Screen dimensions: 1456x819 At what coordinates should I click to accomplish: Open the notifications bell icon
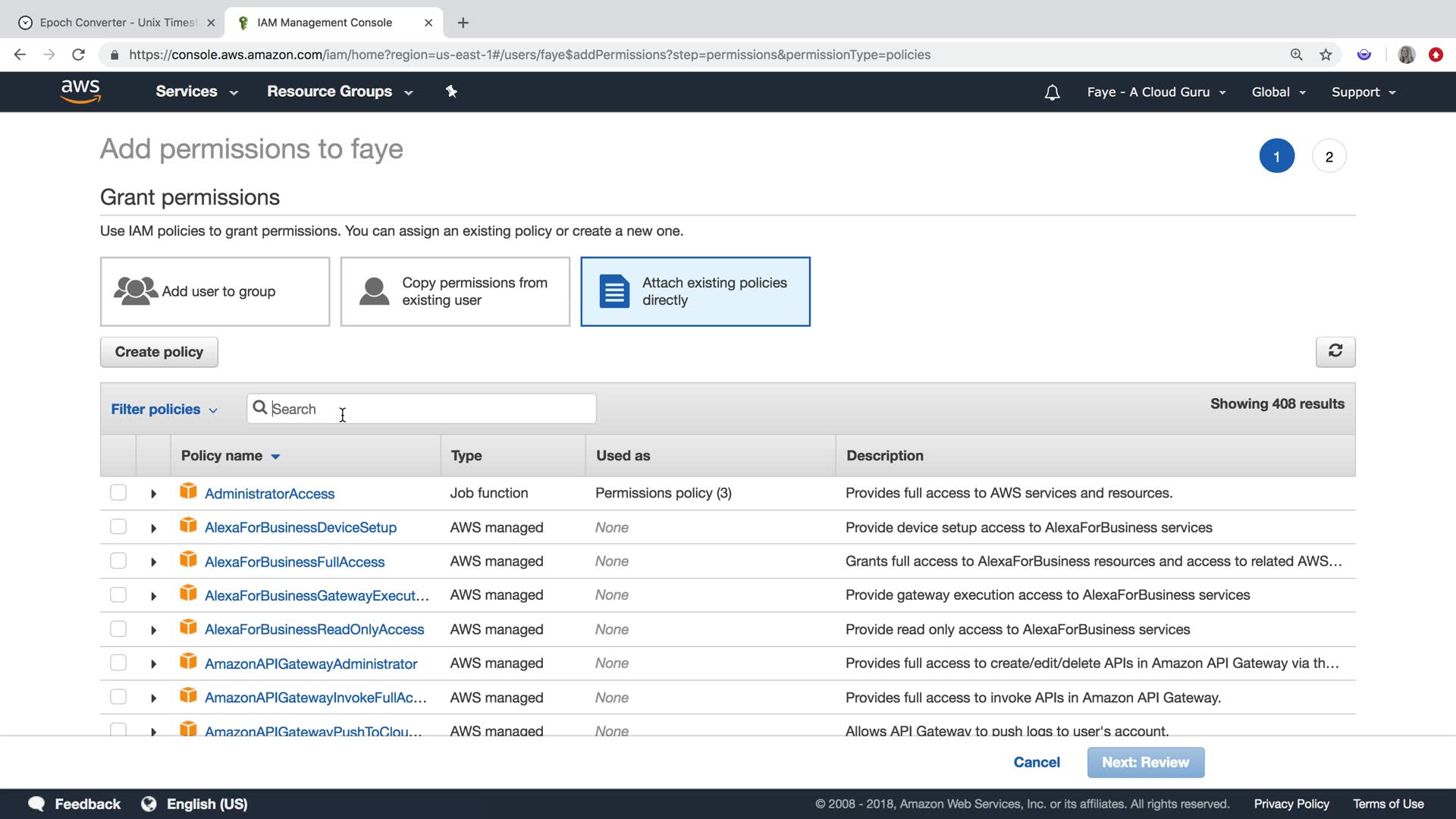(x=1052, y=93)
